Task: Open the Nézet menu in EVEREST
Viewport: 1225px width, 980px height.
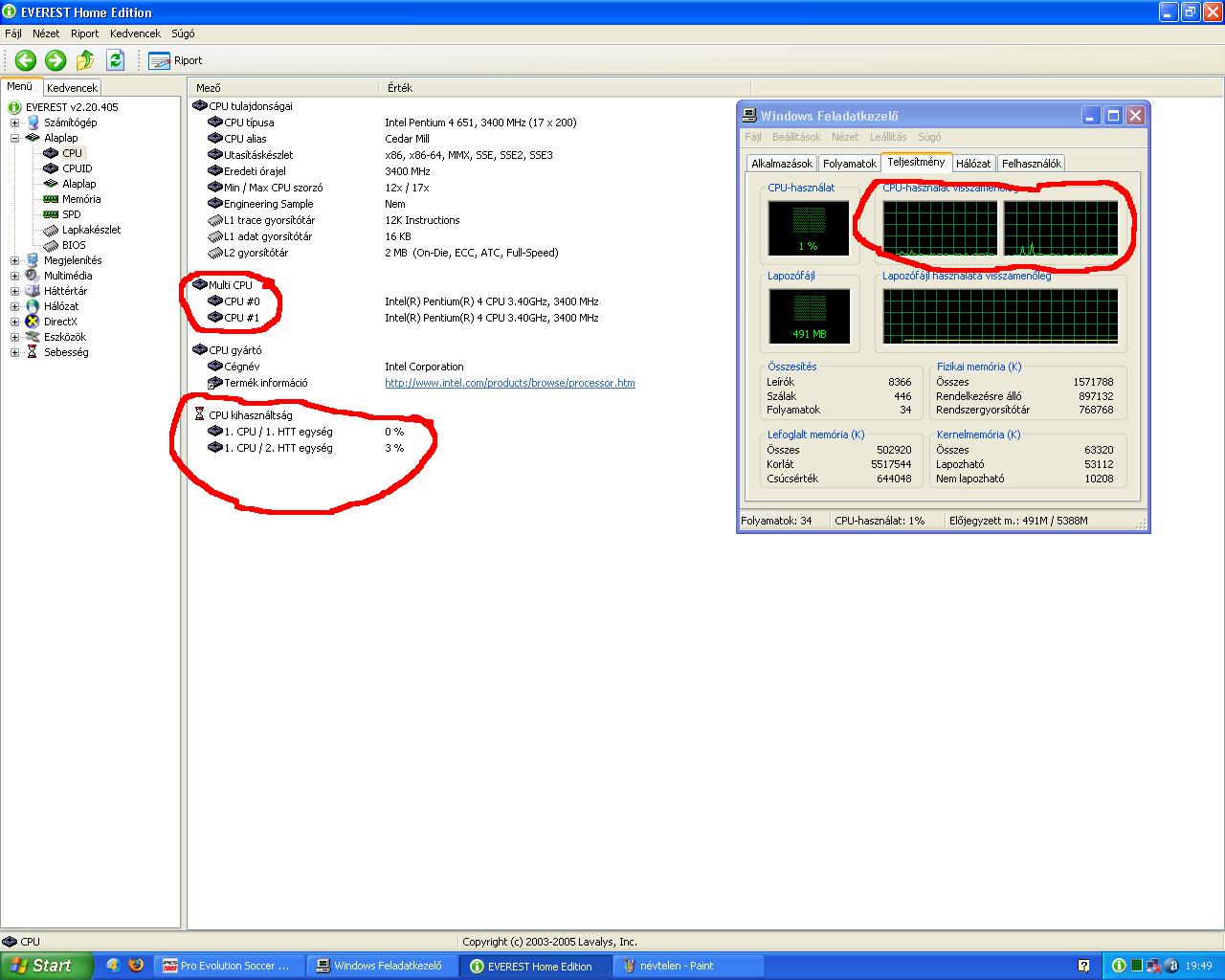Action: click(x=46, y=33)
